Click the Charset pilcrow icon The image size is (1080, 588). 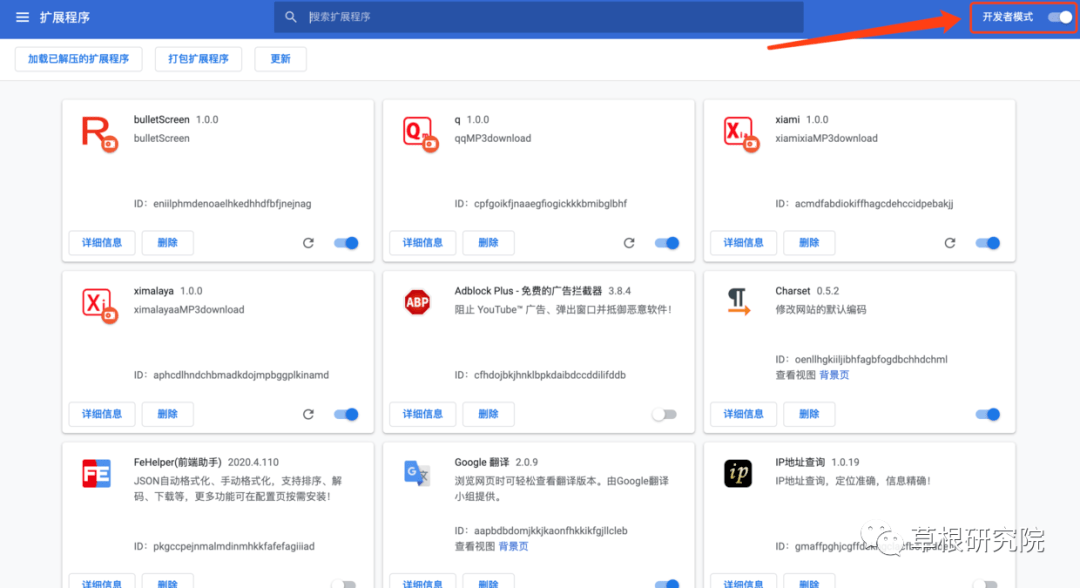click(x=738, y=302)
